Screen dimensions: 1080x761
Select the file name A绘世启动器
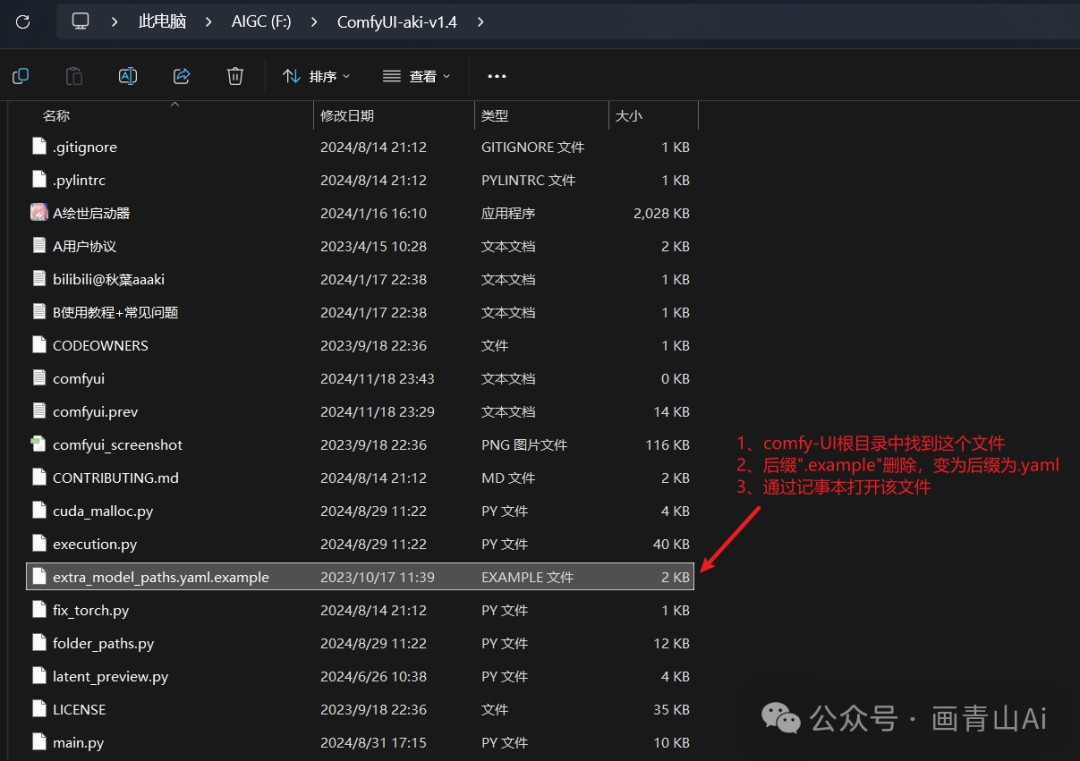tap(91, 213)
